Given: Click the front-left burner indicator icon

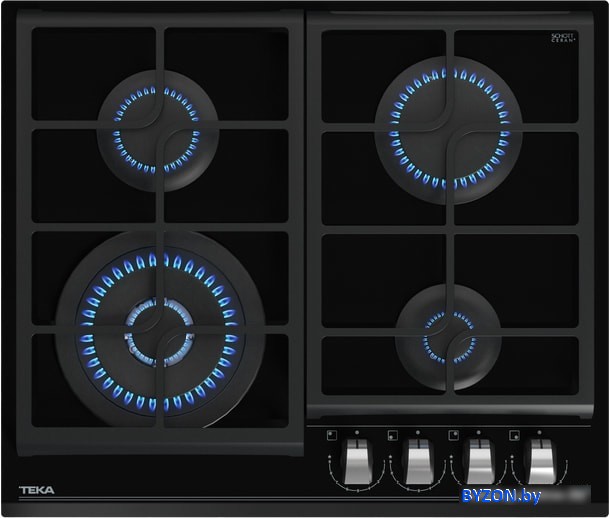Looking at the screenshot, I should pos(393,435).
